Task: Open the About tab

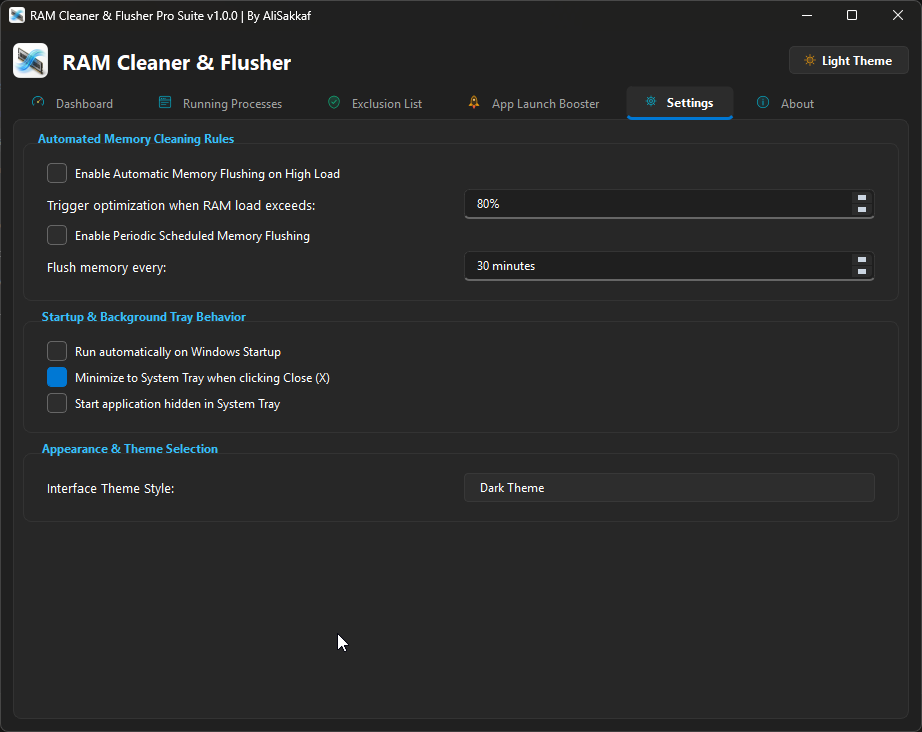Action: (x=786, y=103)
